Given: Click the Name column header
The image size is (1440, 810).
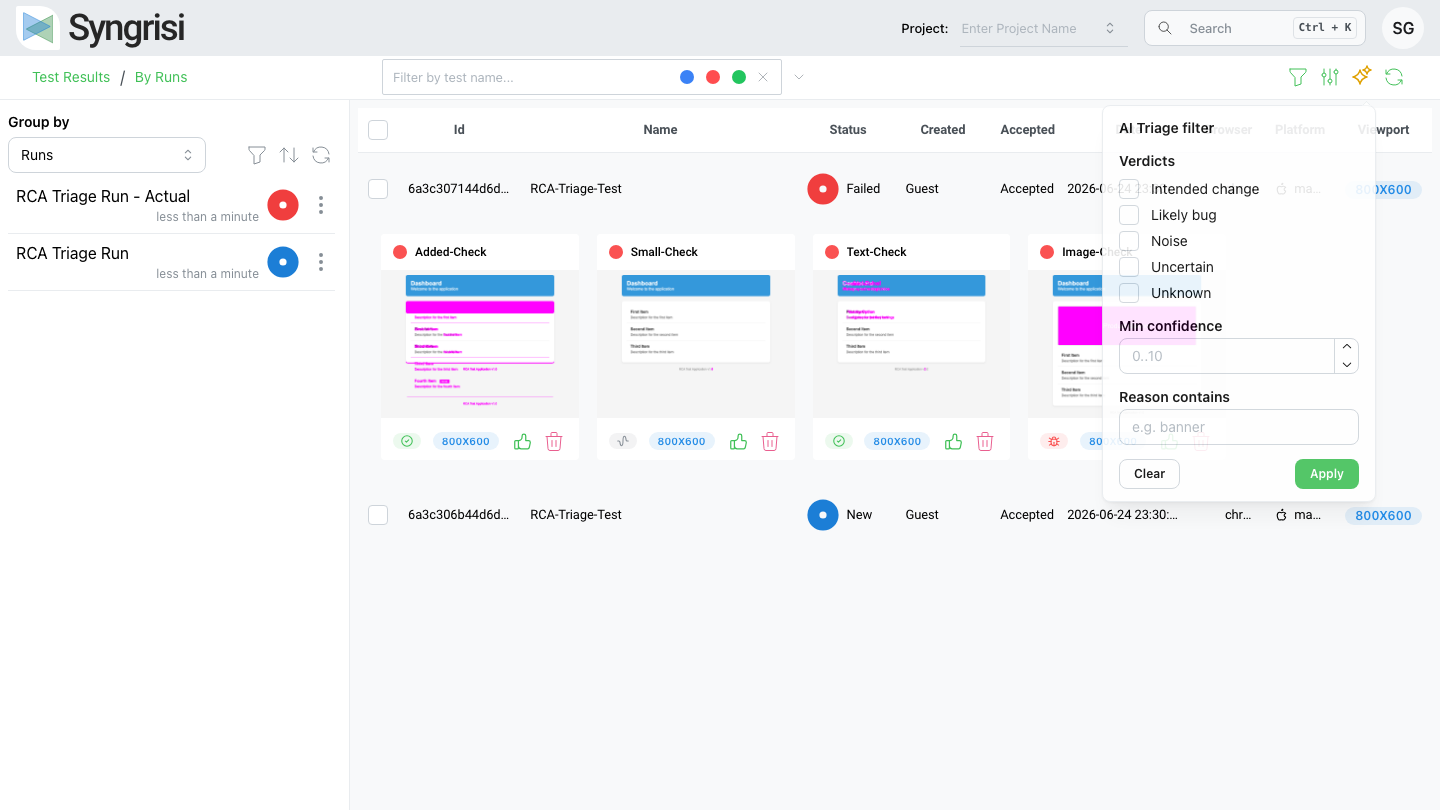Looking at the screenshot, I should point(660,130).
